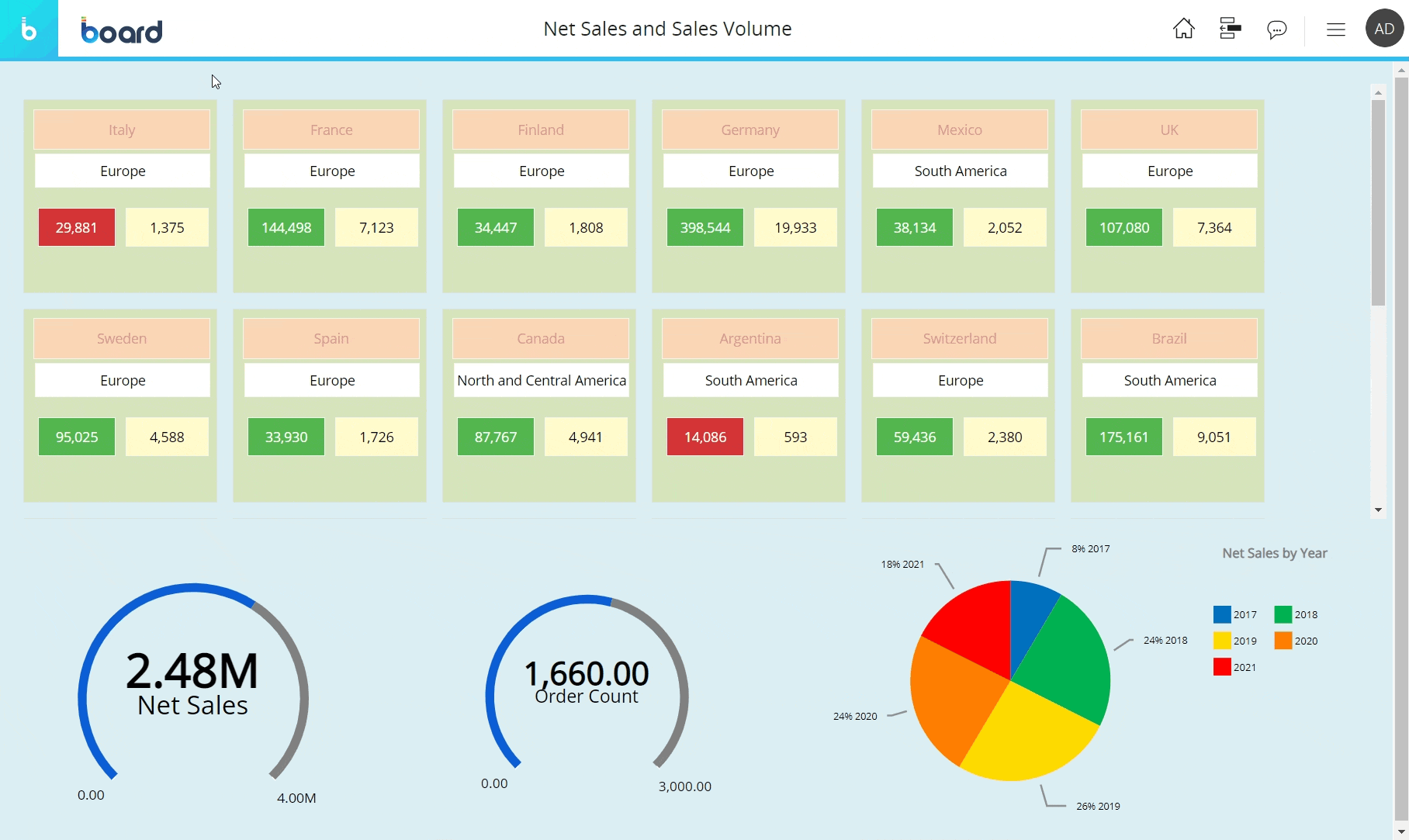Image resolution: width=1409 pixels, height=840 pixels.
Task: Click the 2019 yellow legend swatch
Action: pyautogui.click(x=1222, y=641)
